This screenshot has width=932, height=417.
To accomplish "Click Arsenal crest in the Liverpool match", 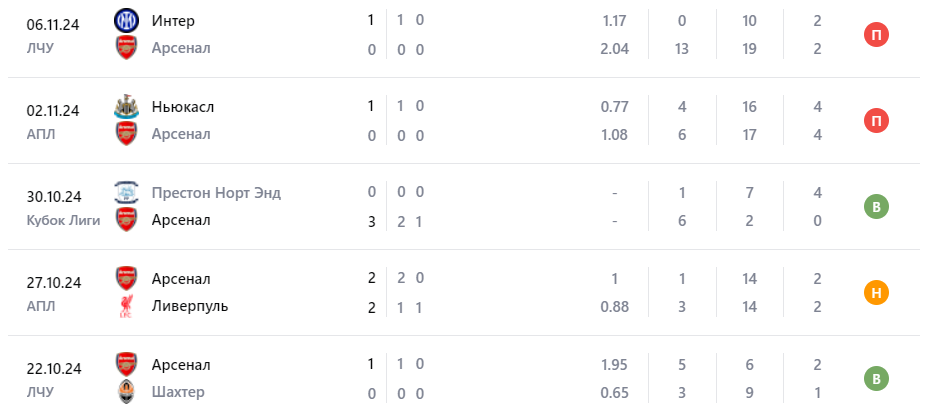I will coord(126,278).
